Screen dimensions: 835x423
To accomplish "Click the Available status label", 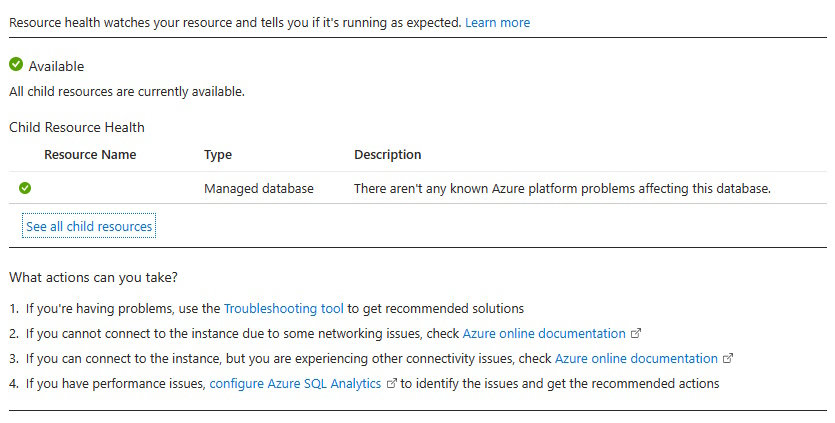I will pyautogui.click(x=56, y=66).
